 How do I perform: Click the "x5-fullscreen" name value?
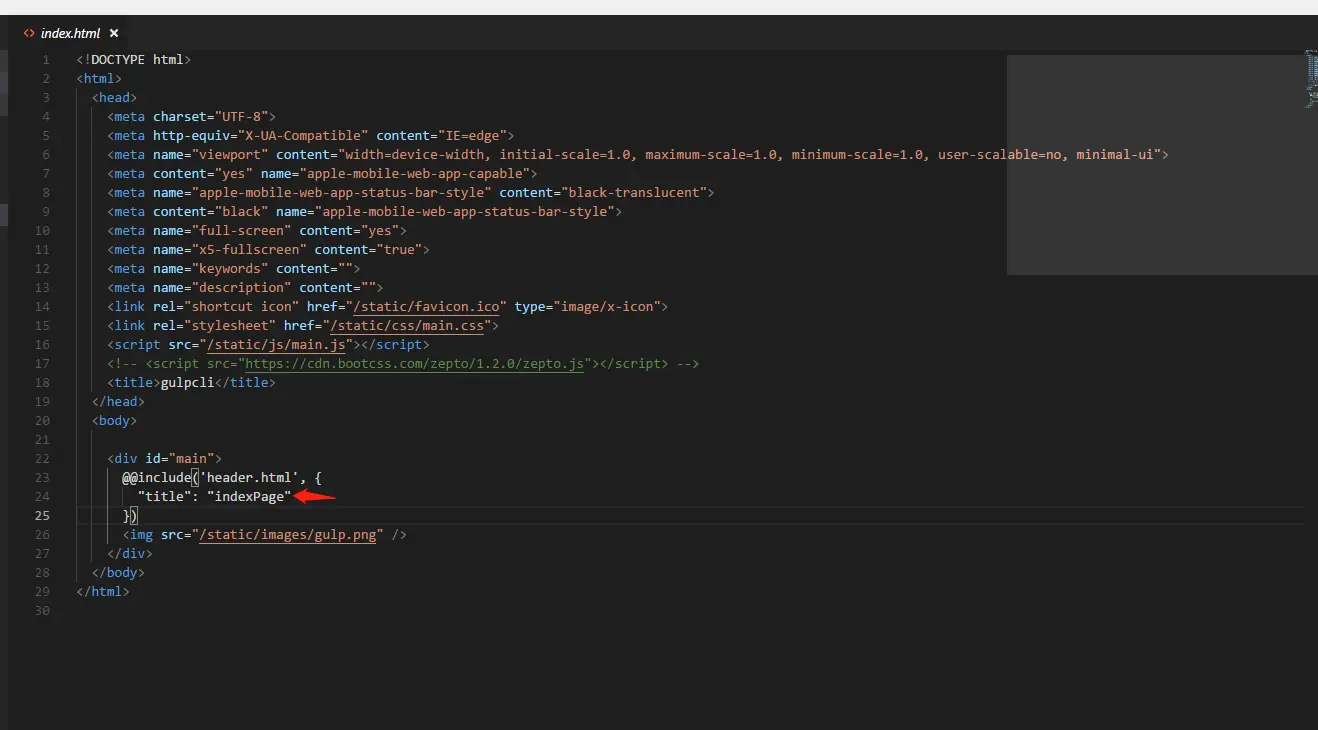click(x=249, y=249)
